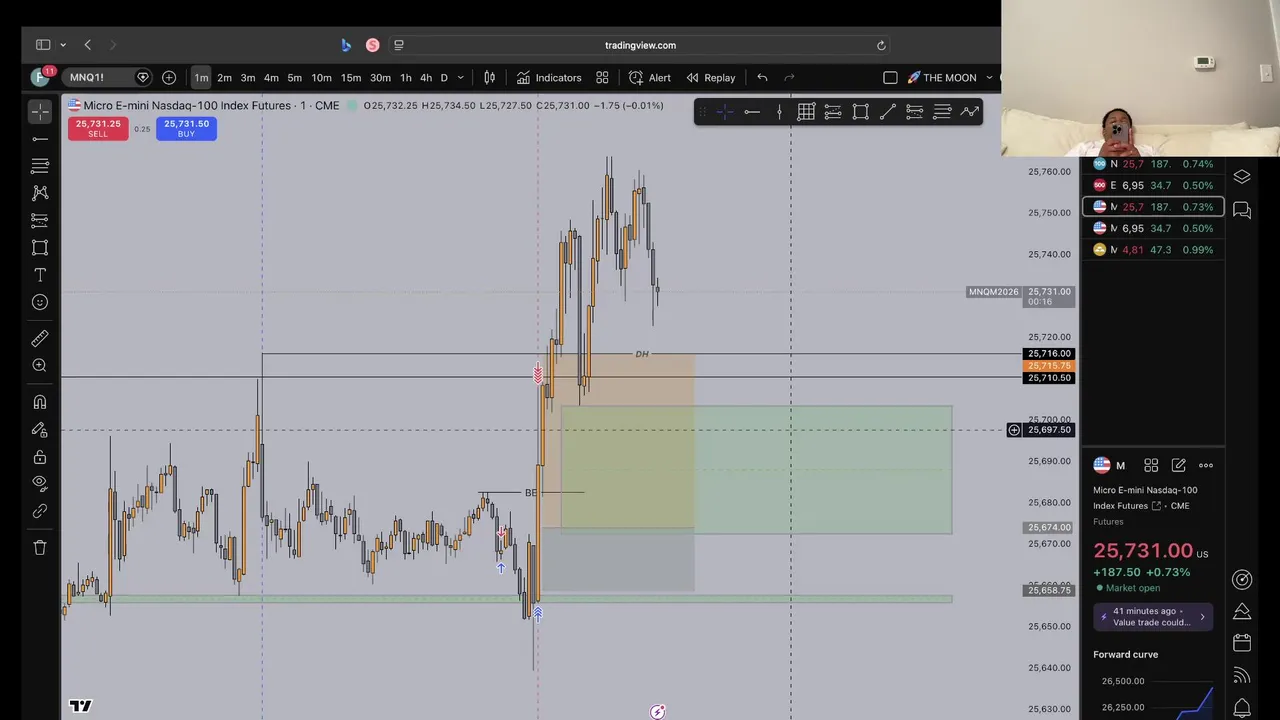Open the Safari sidebar toggle
Screen dimensions: 1280x720
coord(43,45)
